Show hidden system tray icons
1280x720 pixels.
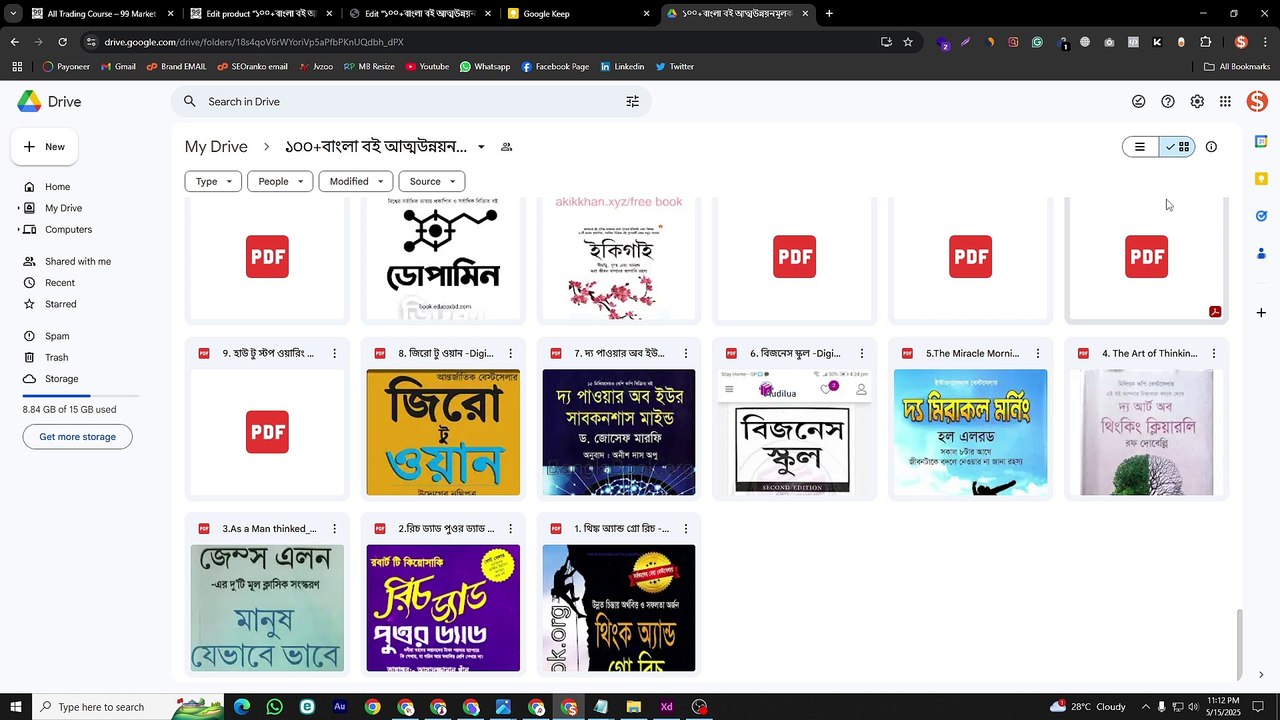tap(1146, 707)
